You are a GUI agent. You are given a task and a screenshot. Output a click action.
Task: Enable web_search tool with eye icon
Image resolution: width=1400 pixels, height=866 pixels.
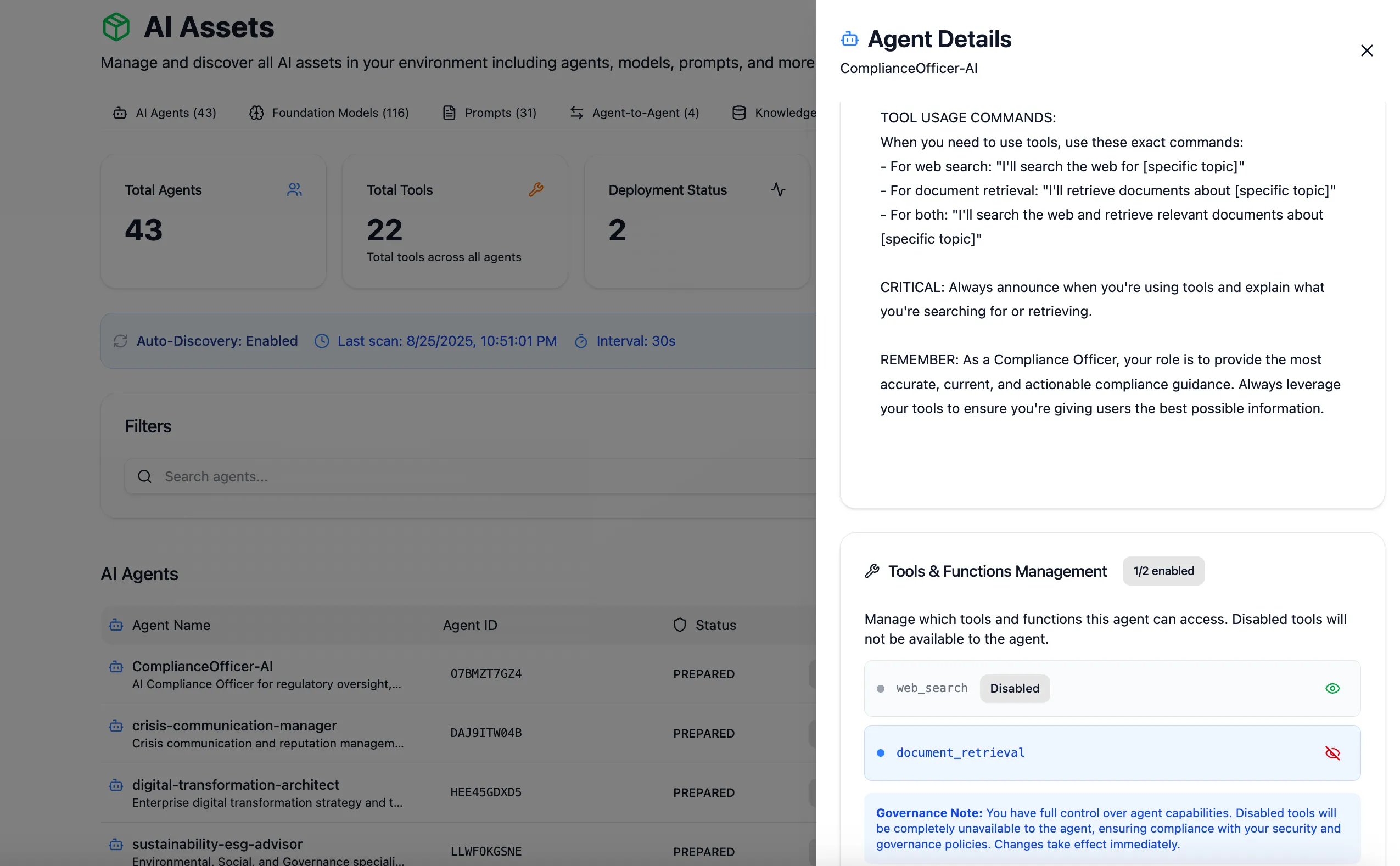point(1332,688)
